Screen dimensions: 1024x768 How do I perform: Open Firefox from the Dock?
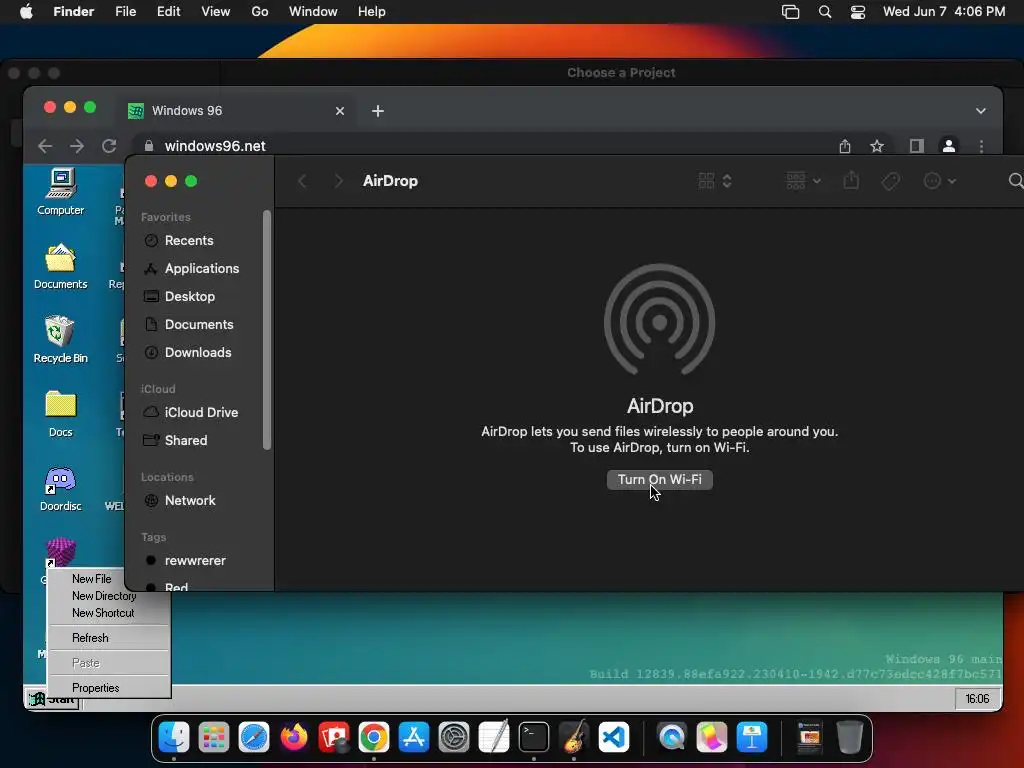pos(294,737)
